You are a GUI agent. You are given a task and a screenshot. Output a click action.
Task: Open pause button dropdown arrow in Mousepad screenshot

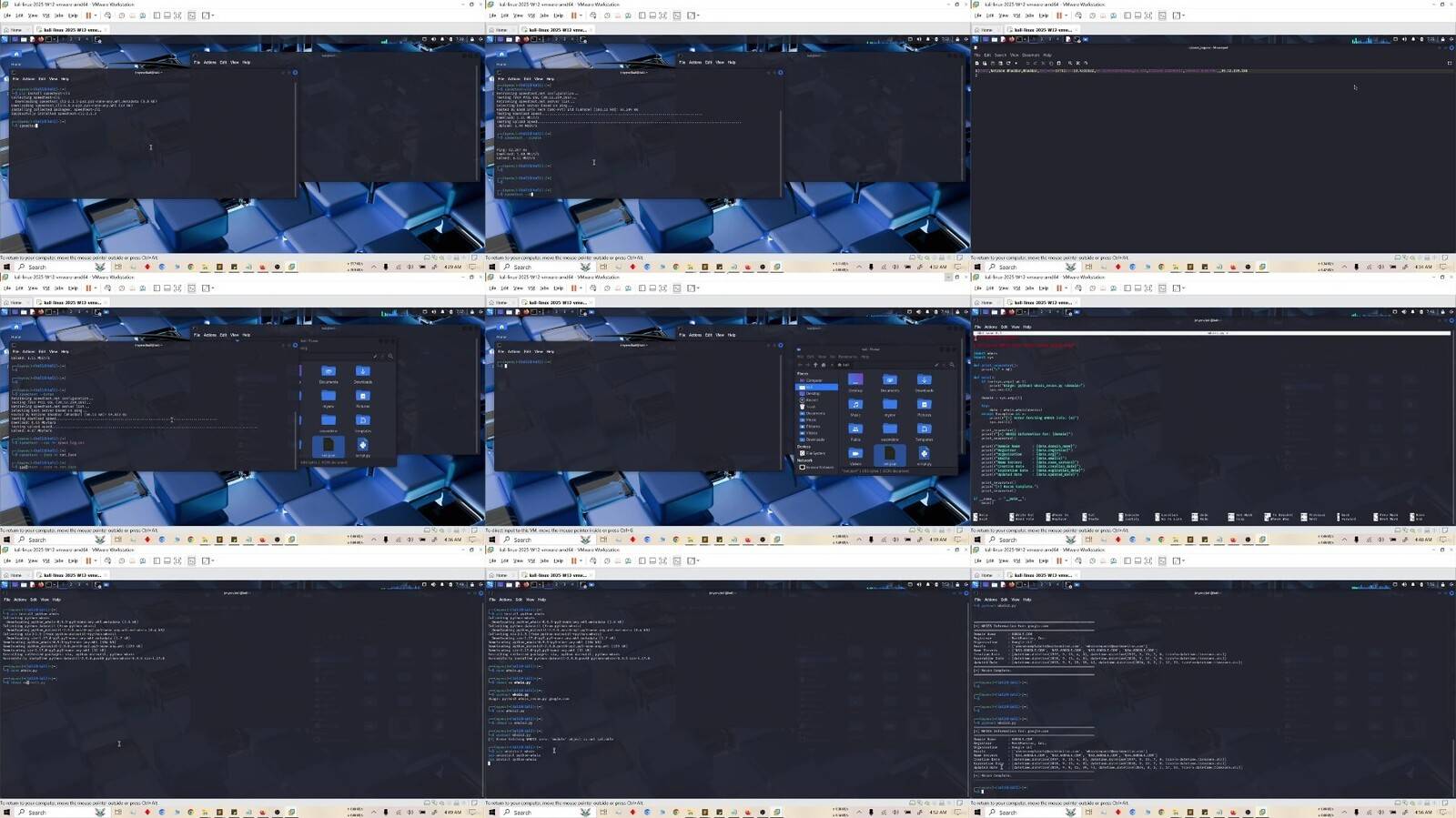1067,15
